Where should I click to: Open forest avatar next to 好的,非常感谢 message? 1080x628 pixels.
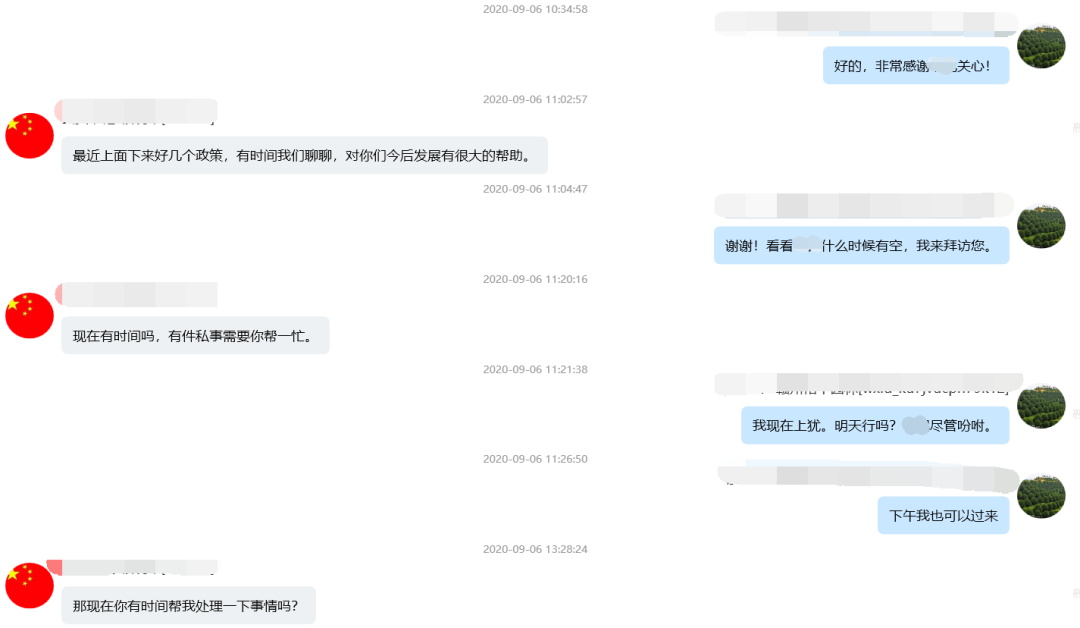(1041, 46)
